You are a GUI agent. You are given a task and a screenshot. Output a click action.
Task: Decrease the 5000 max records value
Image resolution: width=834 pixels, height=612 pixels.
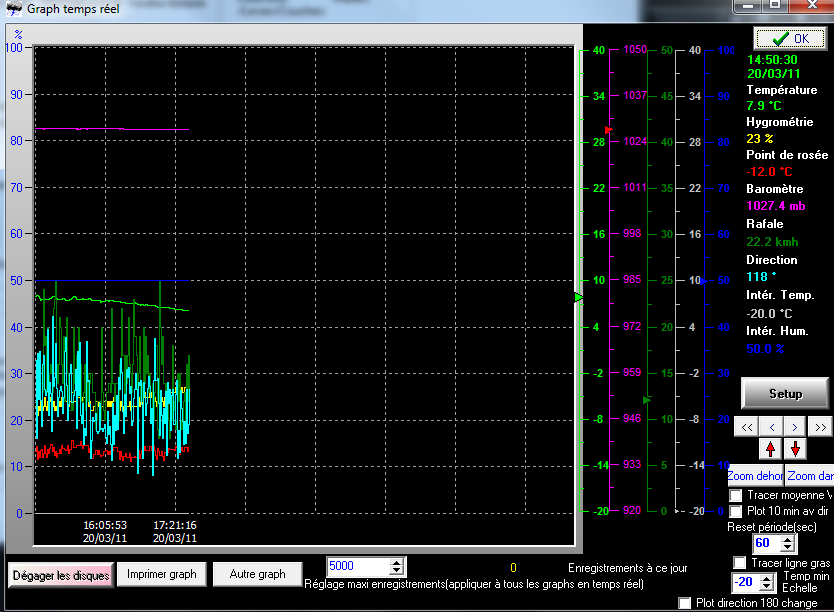(396, 570)
